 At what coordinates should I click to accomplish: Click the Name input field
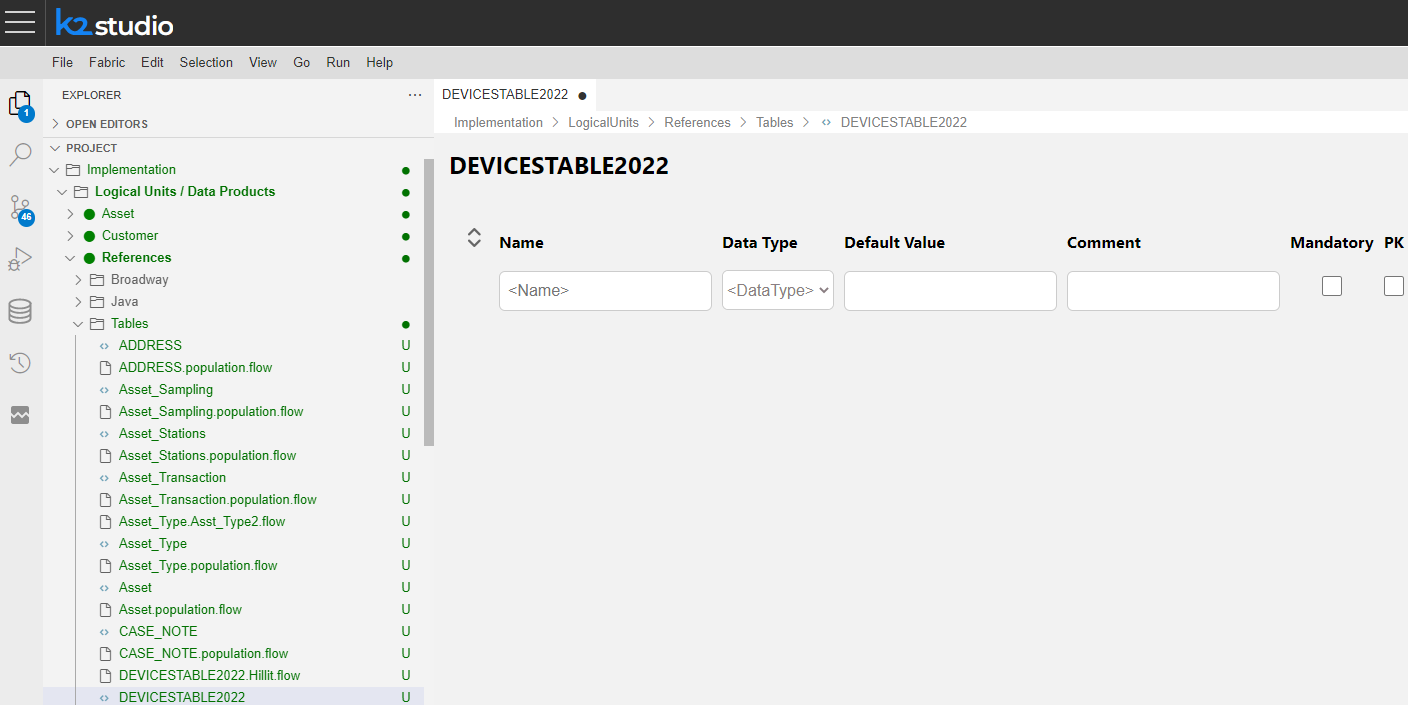click(605, 291)
